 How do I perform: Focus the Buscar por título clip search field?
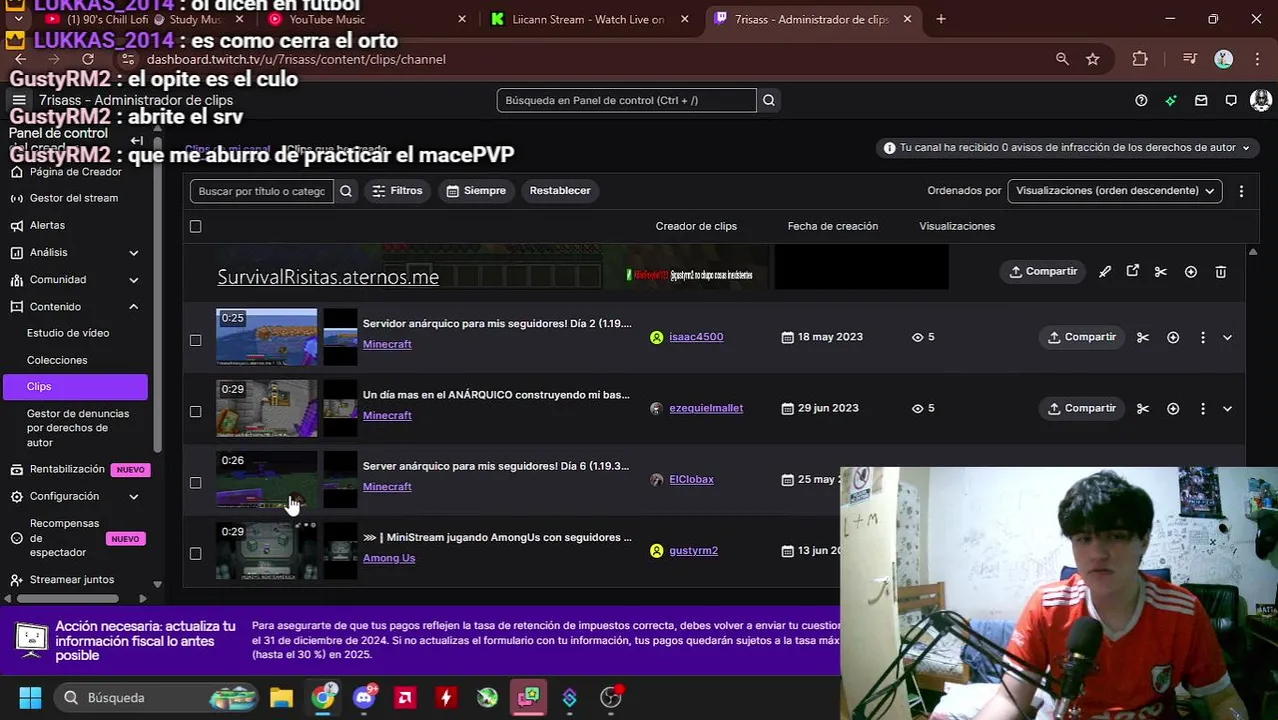click(x=262, y=191)
